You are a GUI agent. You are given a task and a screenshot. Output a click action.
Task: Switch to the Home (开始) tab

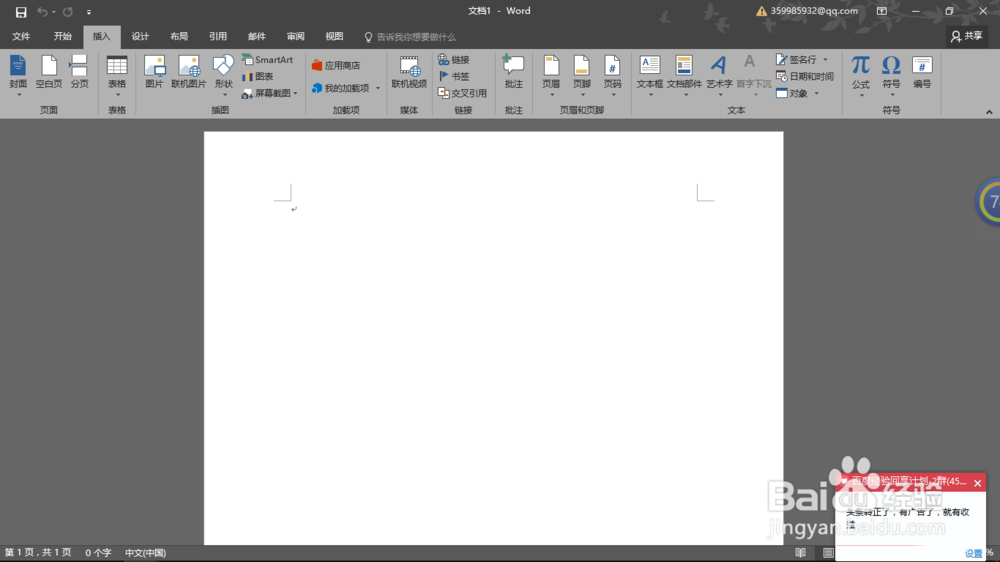click(62, 36)
